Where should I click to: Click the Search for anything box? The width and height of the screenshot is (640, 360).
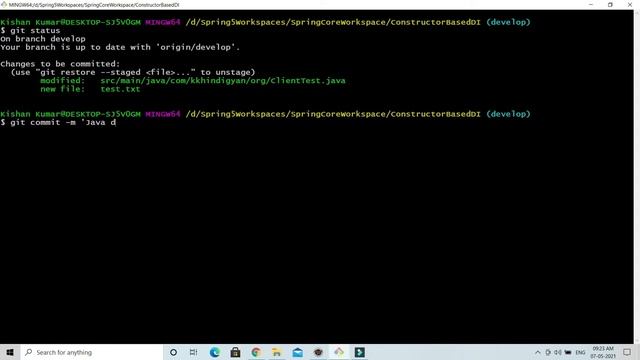(91, 352)
